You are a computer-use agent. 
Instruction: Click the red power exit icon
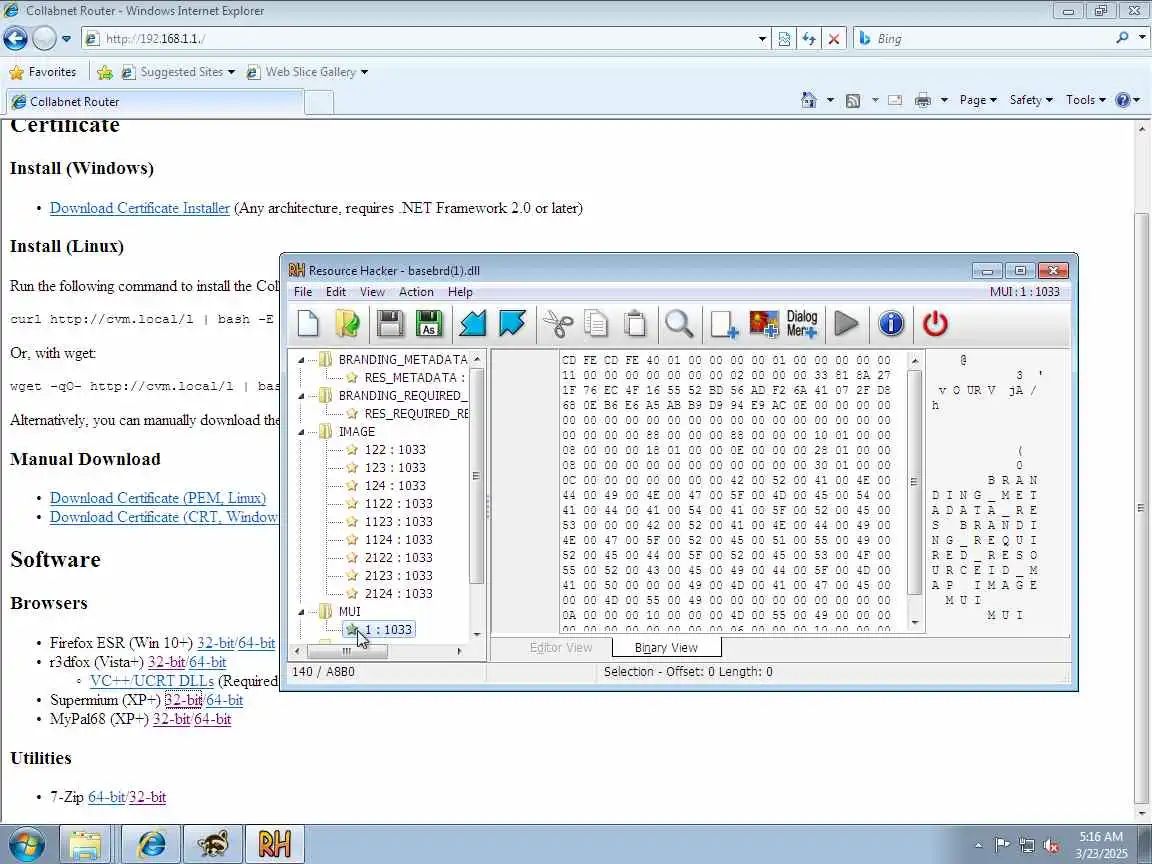pyautogui.click(x=935, y=323)
